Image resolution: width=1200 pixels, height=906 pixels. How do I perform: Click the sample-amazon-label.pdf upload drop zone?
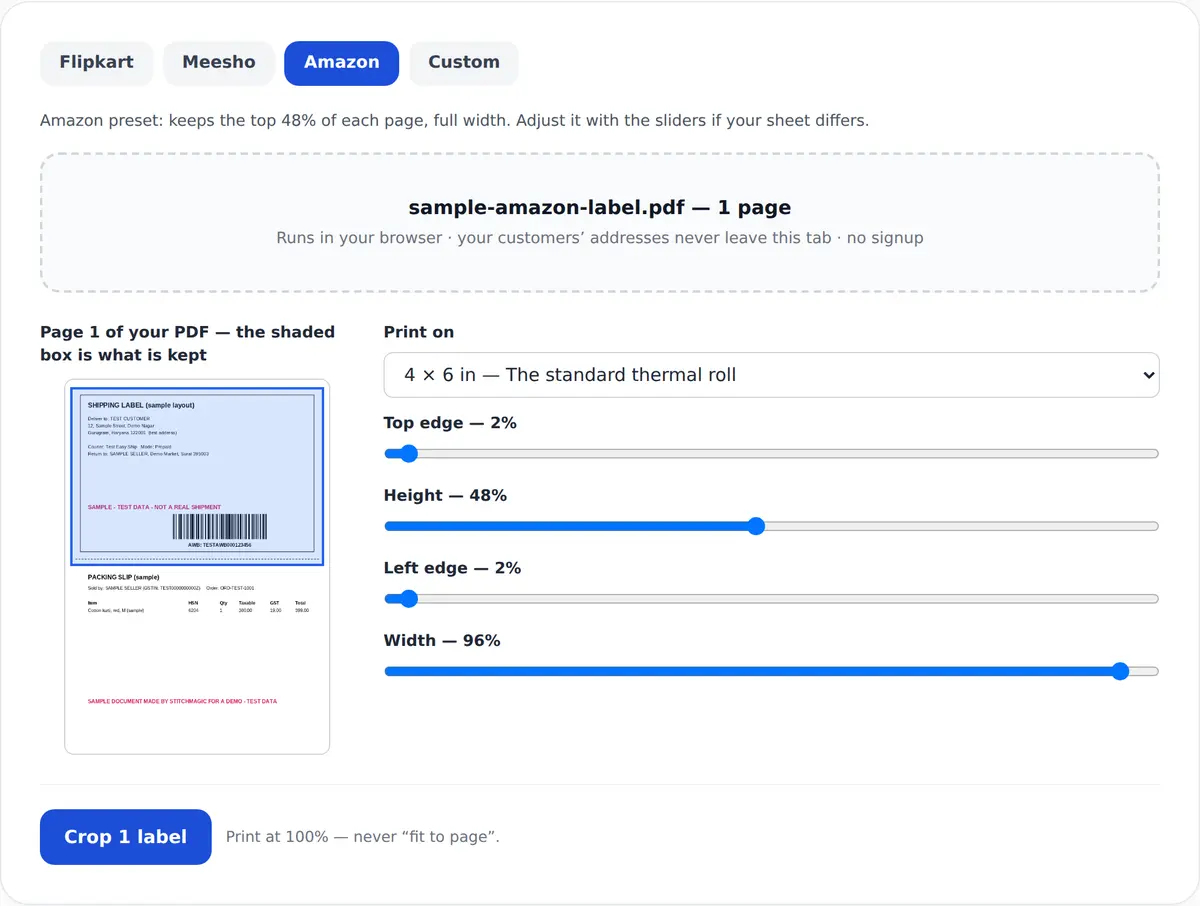coord(600,223)
